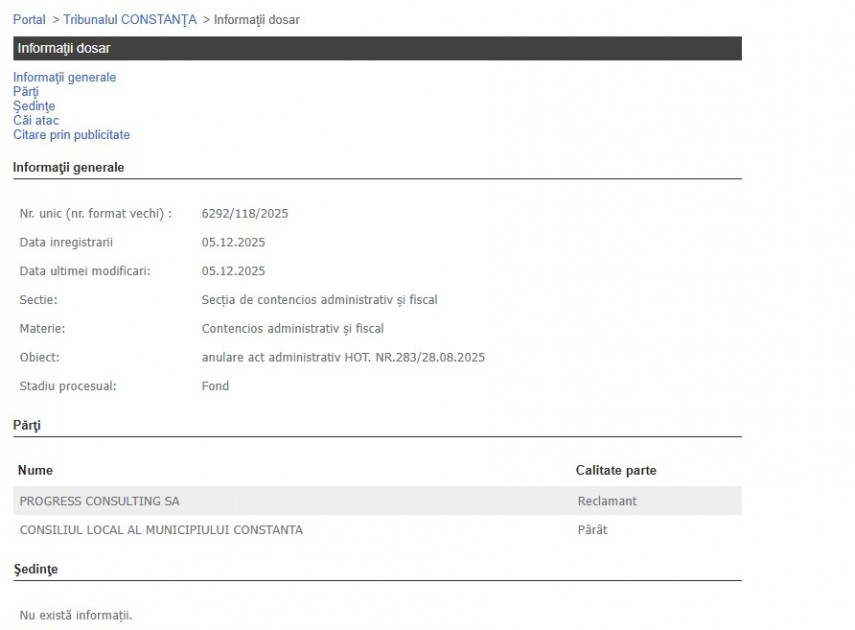Click the Obiect value anulare act administrativ
This screenshot has height=630, width=855.
click(x=343, y=357)
